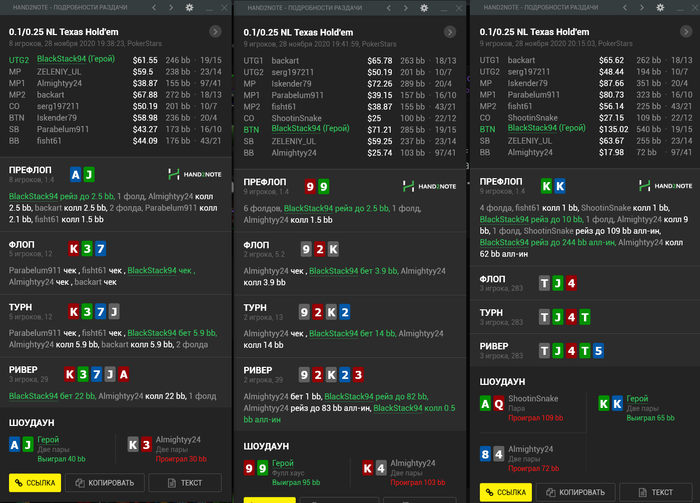Click $135.02 stack value in right window
This screenshot has height=503, width=700.
[613, 129]
